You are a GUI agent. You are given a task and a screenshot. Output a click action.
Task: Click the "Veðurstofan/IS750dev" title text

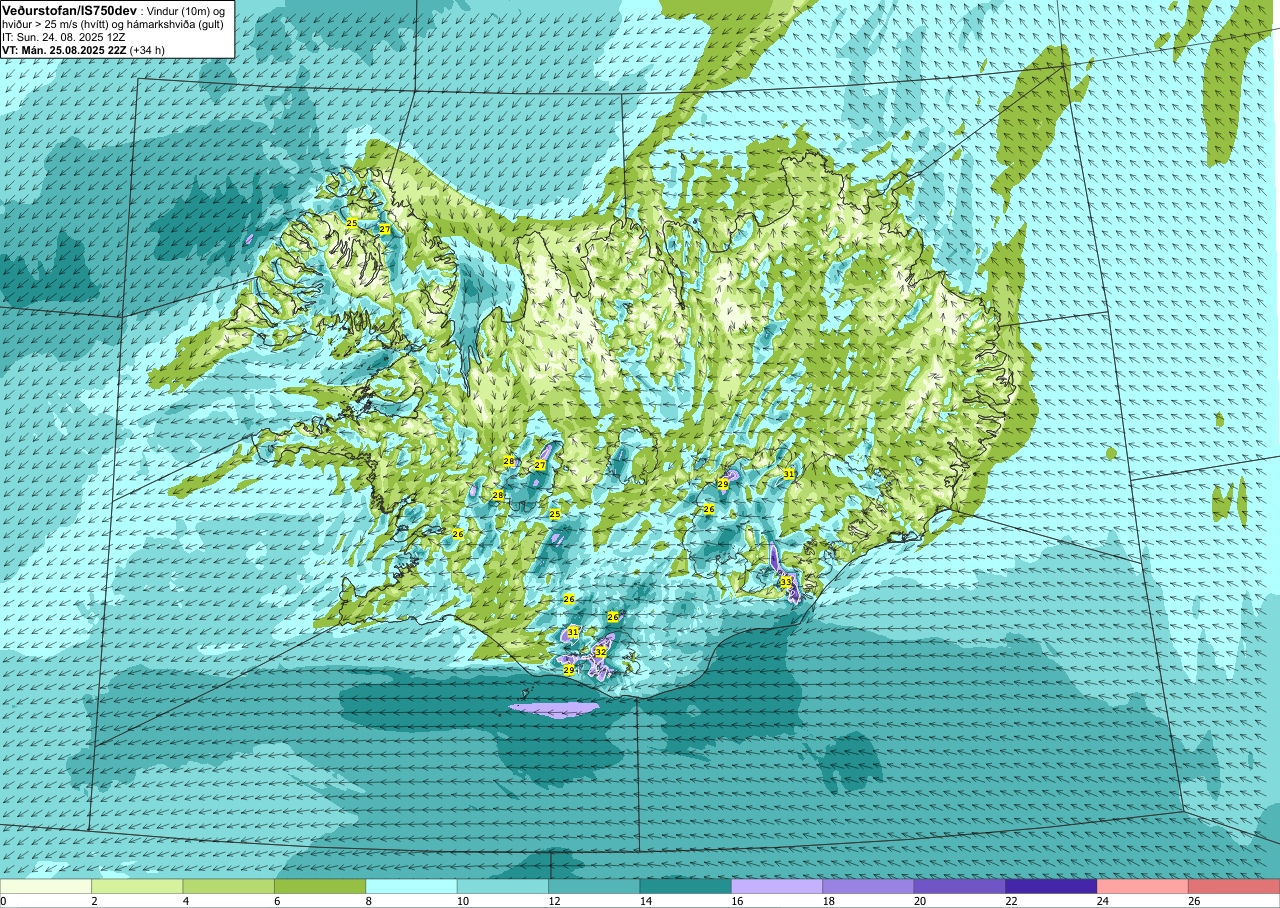pyautogui.click(x=69, y=9)
